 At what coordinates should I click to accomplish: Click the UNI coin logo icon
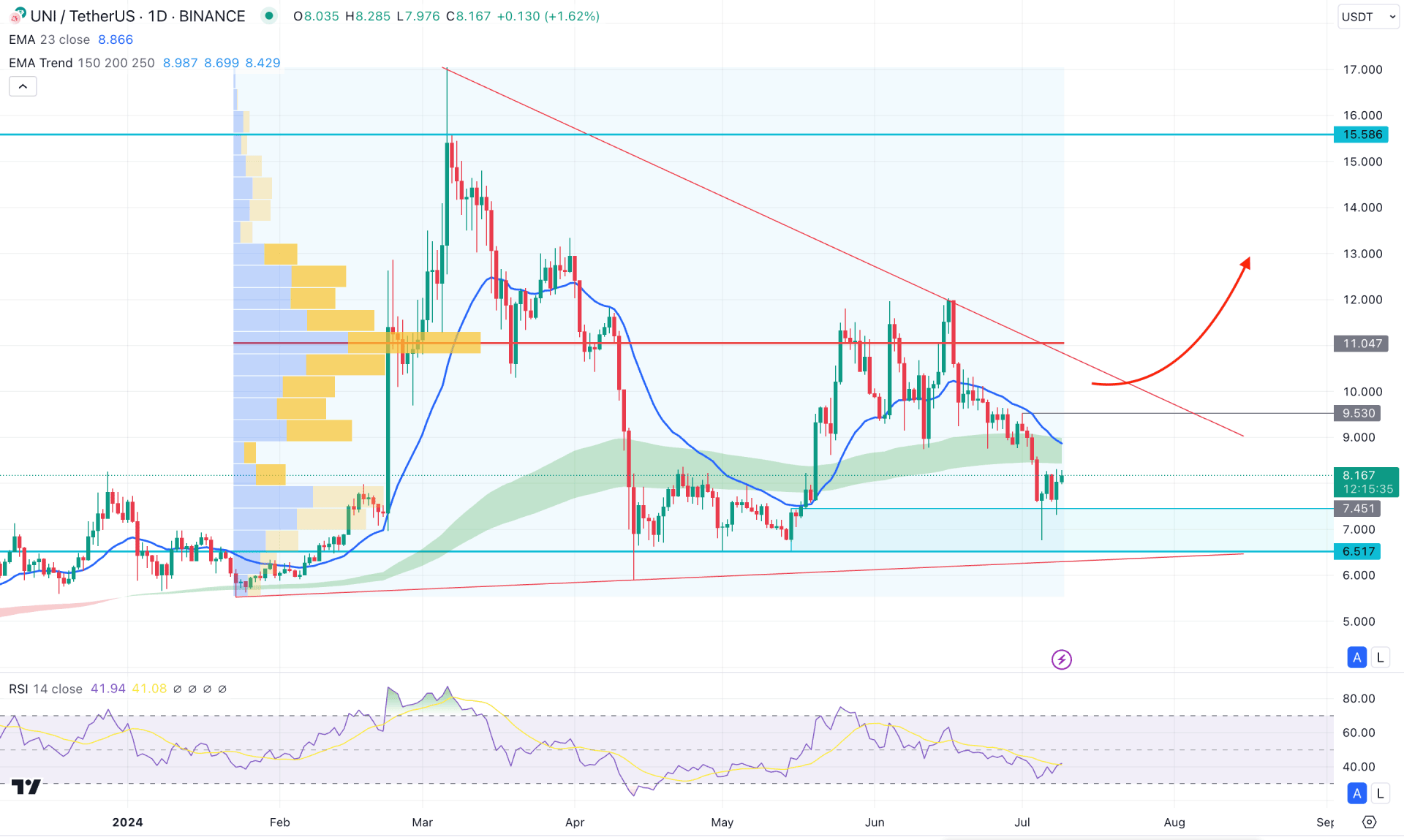18,15
